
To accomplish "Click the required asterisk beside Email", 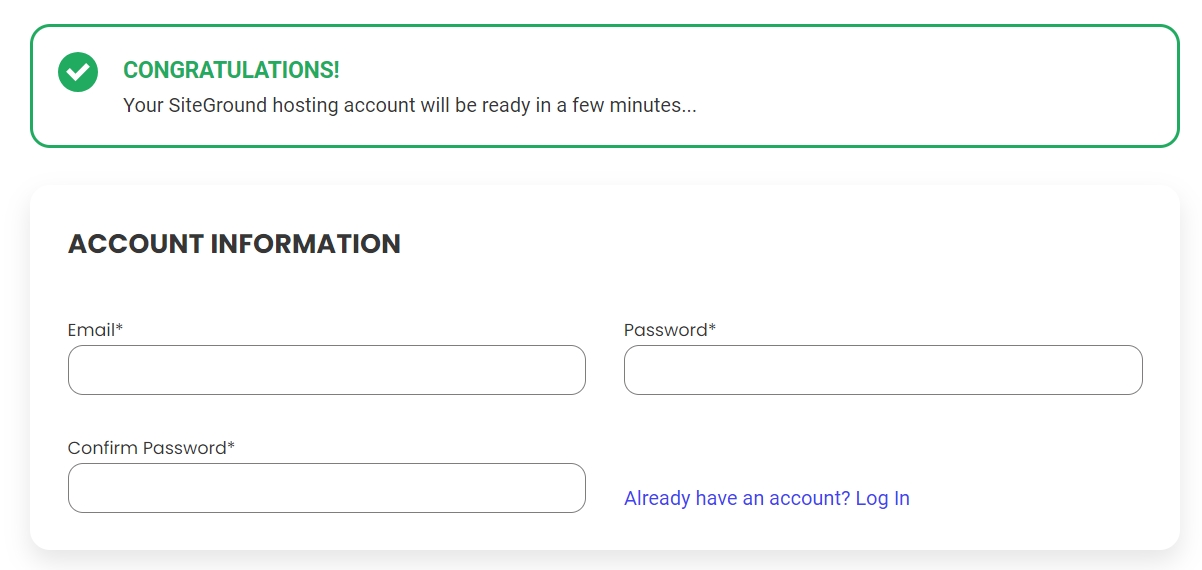I will (119, 328).
